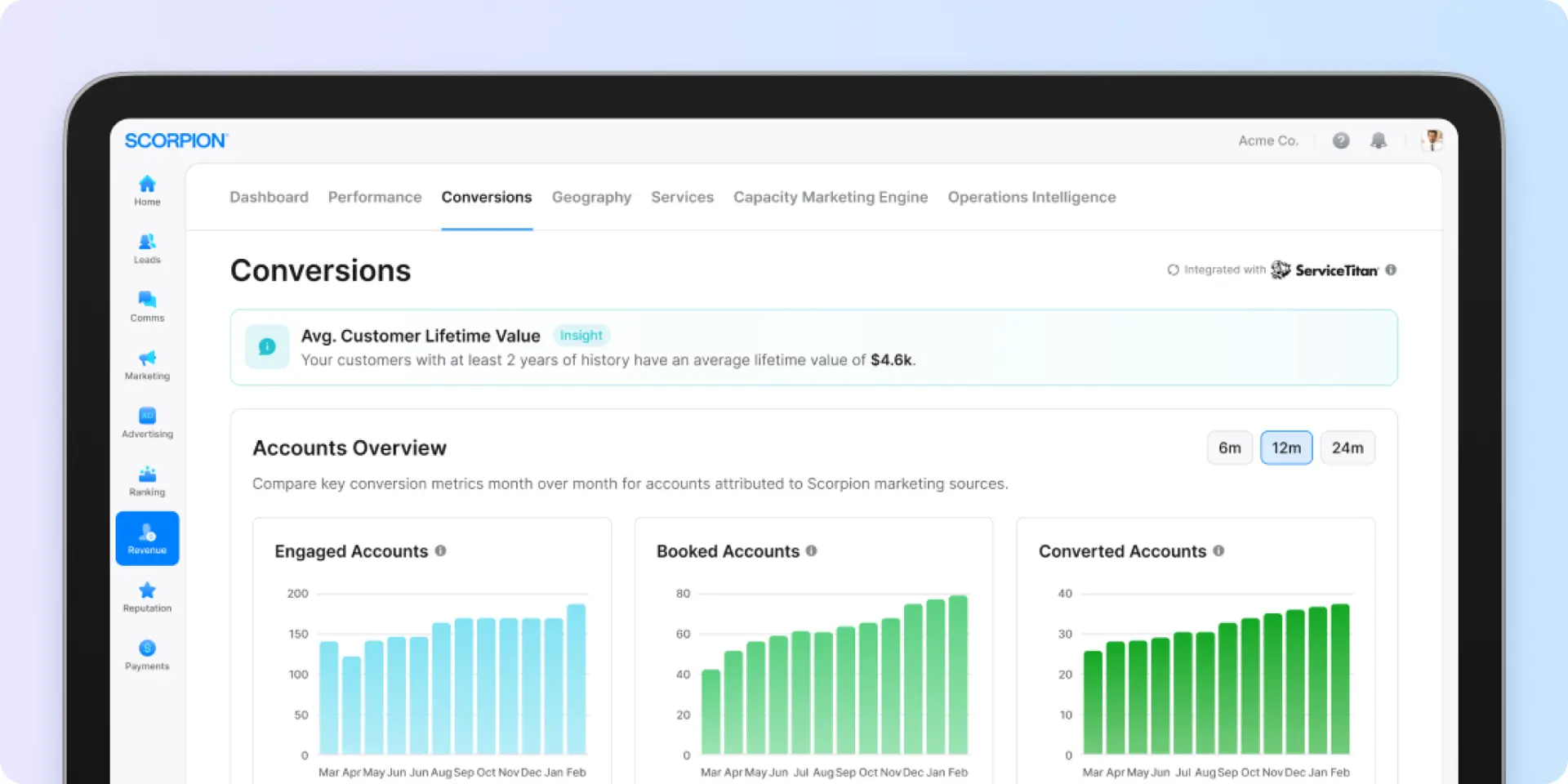Show info tooltip for Engaged Accounts
The width and height of the screenshot is (1568, 784).
click(440, 551)
